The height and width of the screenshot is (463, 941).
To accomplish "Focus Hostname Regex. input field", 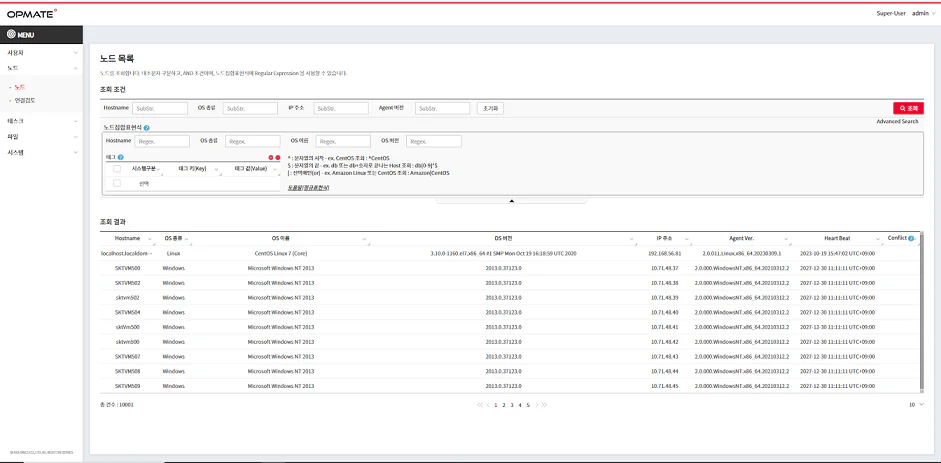I will click(x=162, y=141).
